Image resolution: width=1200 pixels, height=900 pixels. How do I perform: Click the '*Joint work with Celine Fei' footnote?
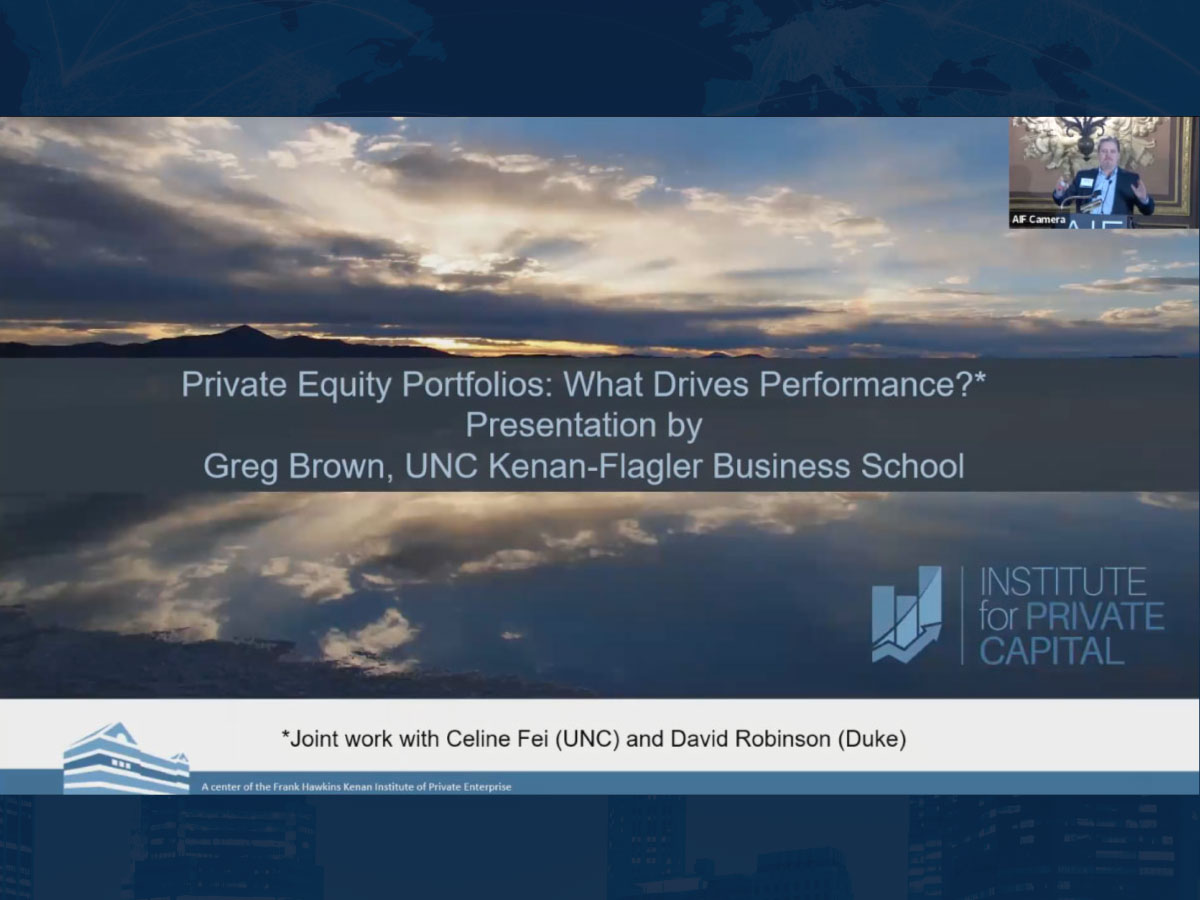pyautogui.click(x=593, y=740)
